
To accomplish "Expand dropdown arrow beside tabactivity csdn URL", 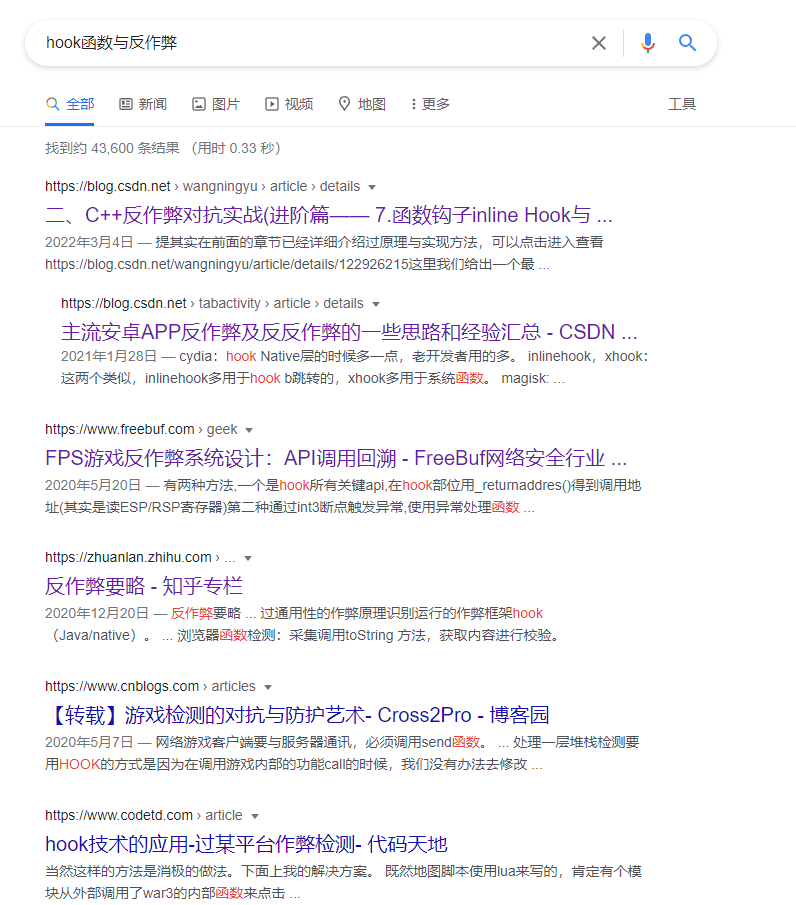I will (376, 304).
